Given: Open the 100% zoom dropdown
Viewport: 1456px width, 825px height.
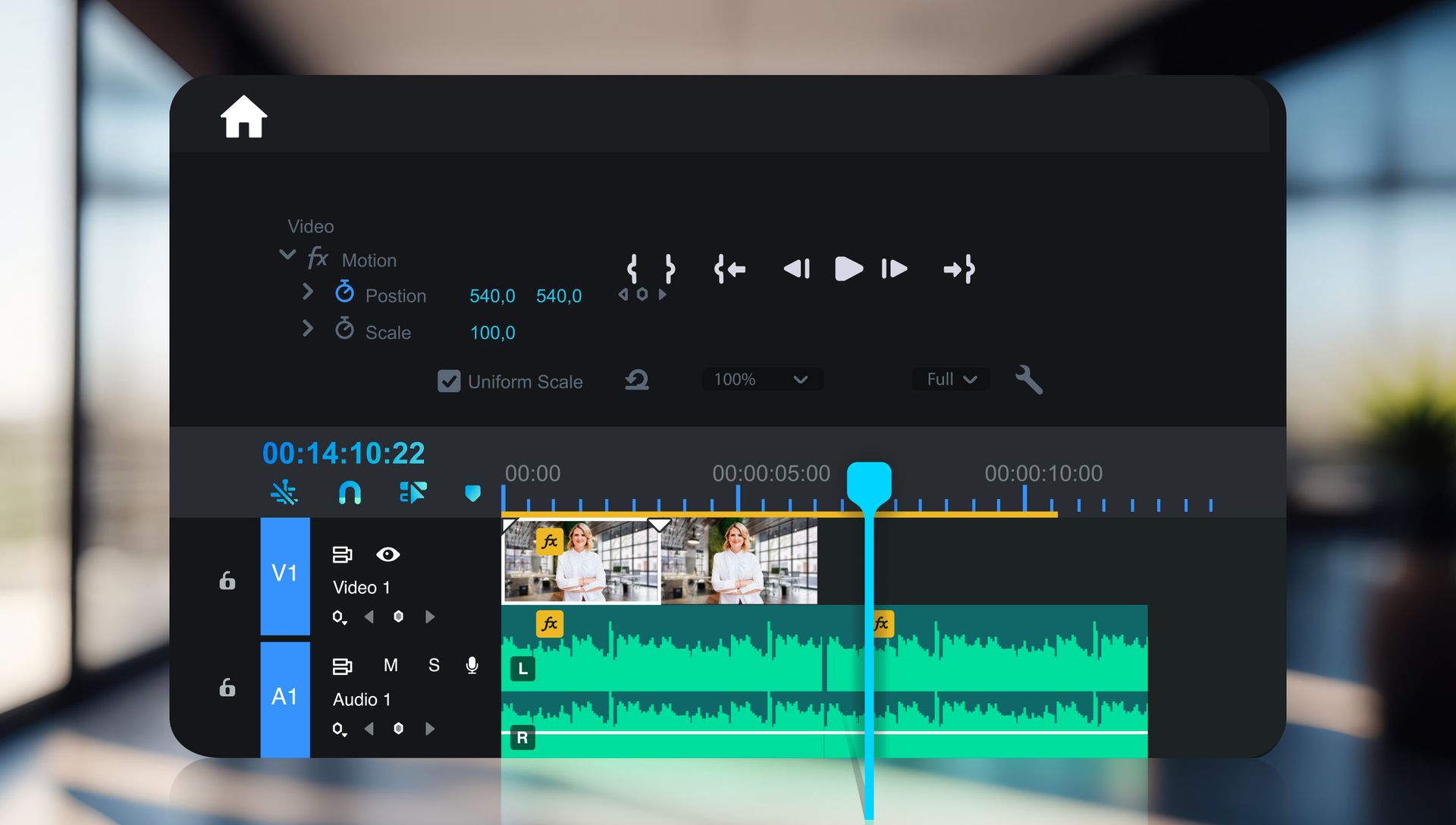Looking at the screenshot, I should (x=761, y=379).
